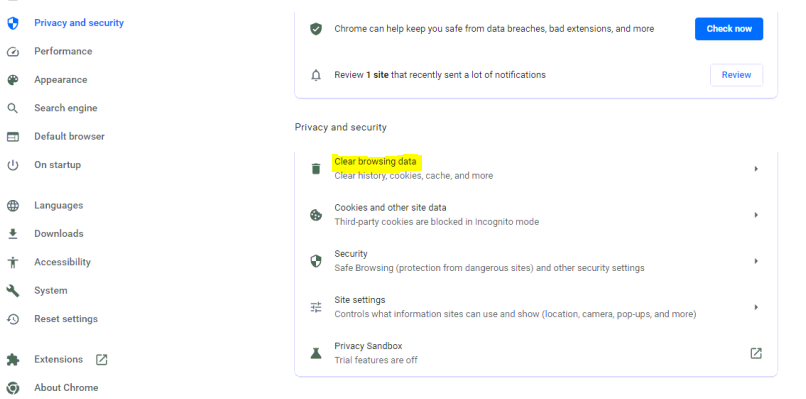Click the Appearance palette icon
Screen dimensions: 806x399
(13, 80)
